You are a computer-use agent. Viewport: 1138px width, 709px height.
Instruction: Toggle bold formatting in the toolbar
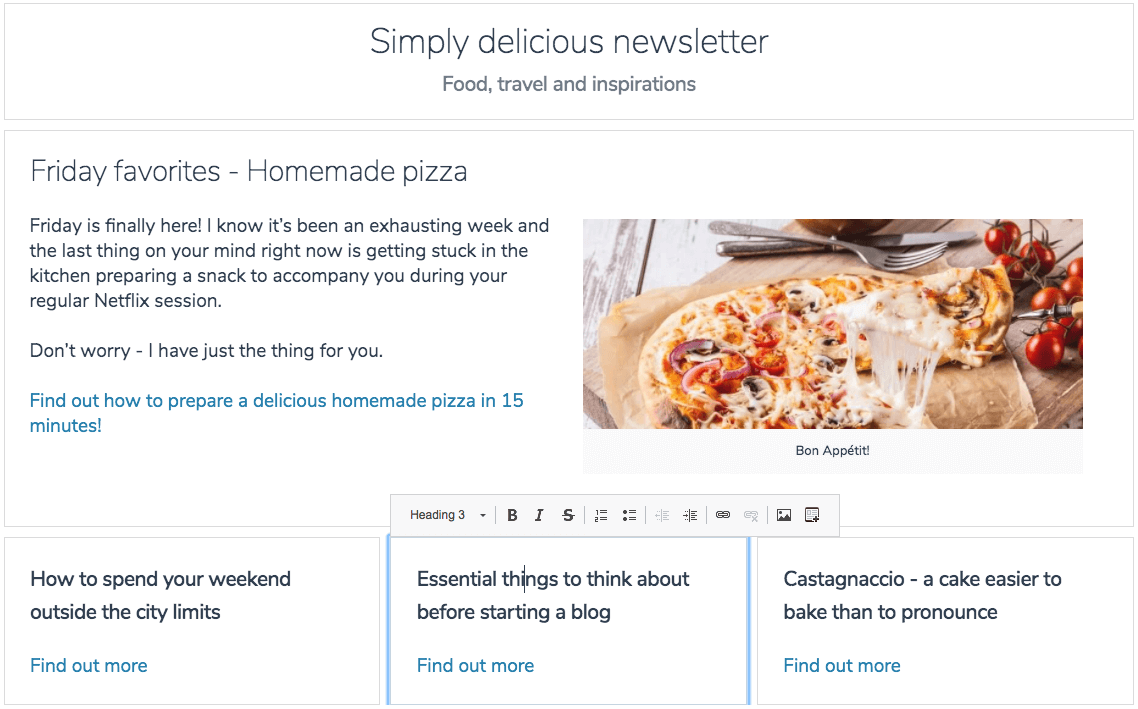coord(512,515)
